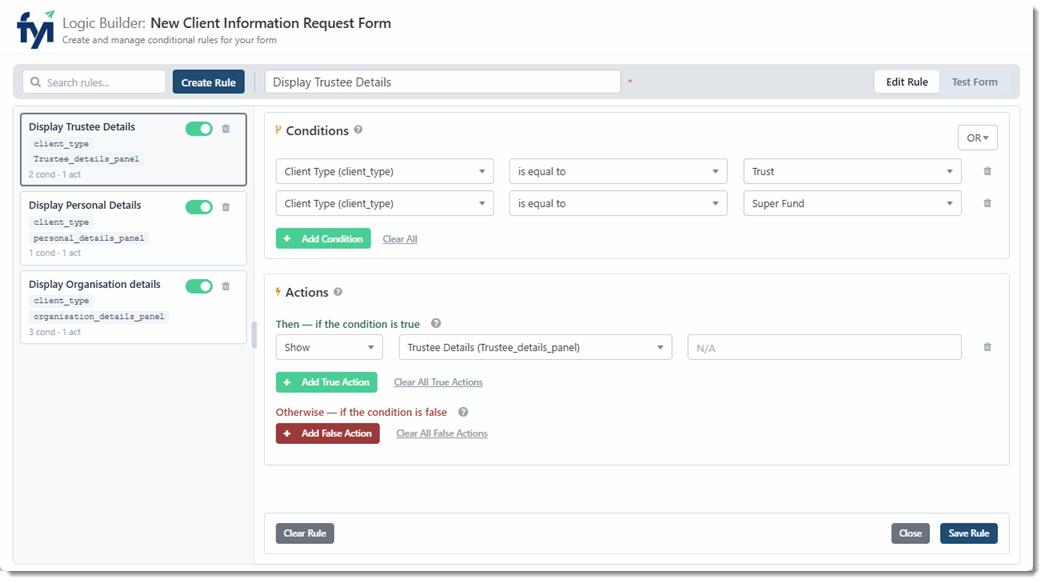The height and width of the screenshot is (583, 1045).
Task: Click the Clear Rule button
Action: [x=305, y=533]
